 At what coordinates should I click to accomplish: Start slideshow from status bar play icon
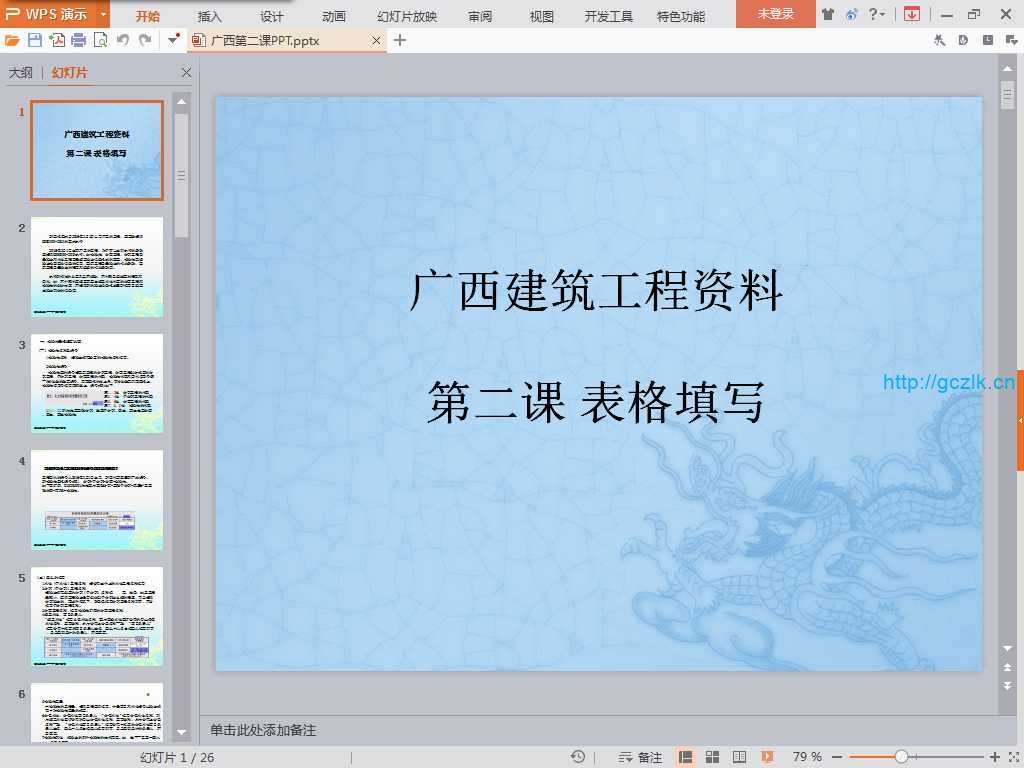pos(767,757)
